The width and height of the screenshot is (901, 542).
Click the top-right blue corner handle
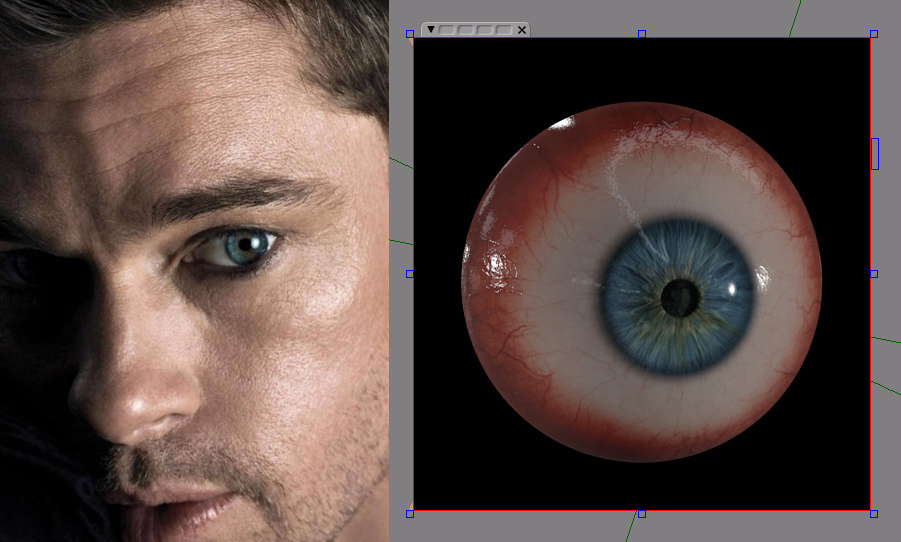point(874,34)
